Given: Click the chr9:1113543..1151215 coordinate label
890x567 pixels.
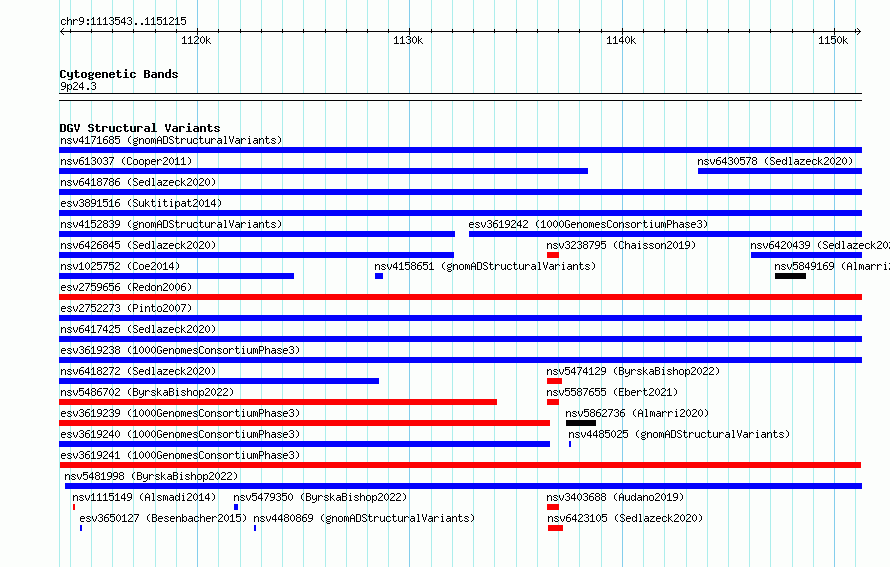Looking at the screenshot, I should coord(123,21).
